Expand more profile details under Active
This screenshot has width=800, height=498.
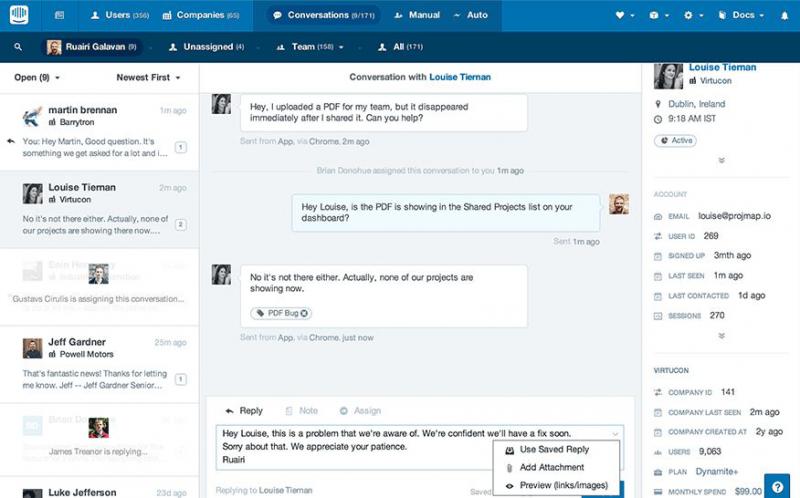click(720, 160)
